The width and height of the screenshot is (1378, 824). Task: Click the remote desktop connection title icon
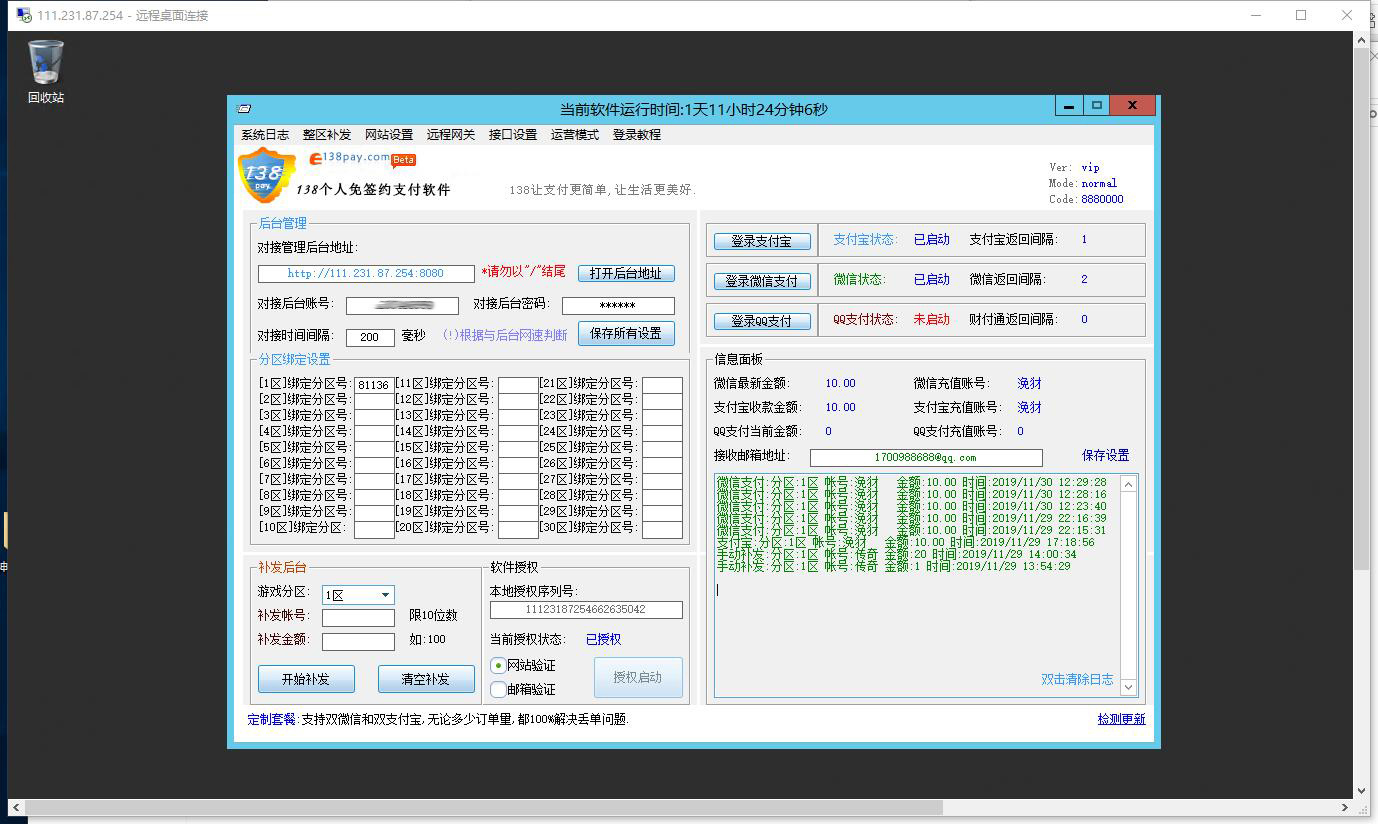24,15
